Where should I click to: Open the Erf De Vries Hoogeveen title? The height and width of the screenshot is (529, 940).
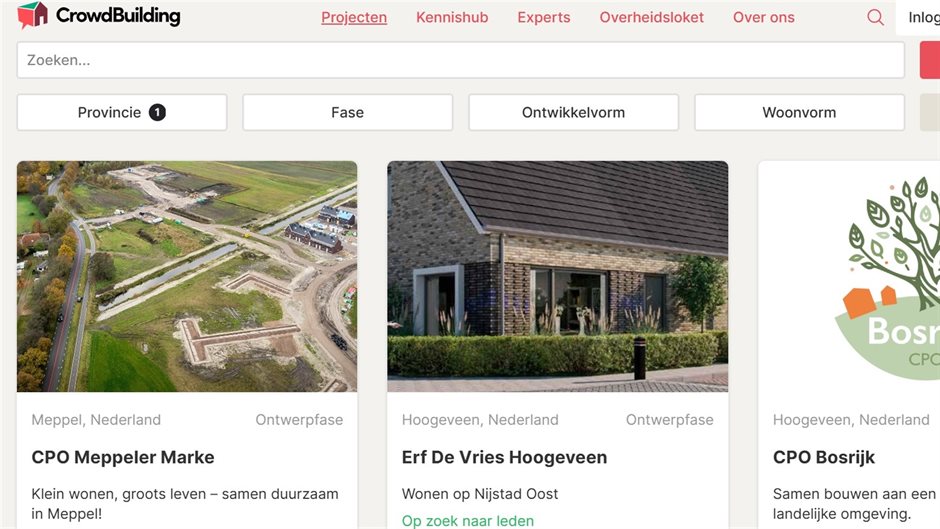[504, 457]
